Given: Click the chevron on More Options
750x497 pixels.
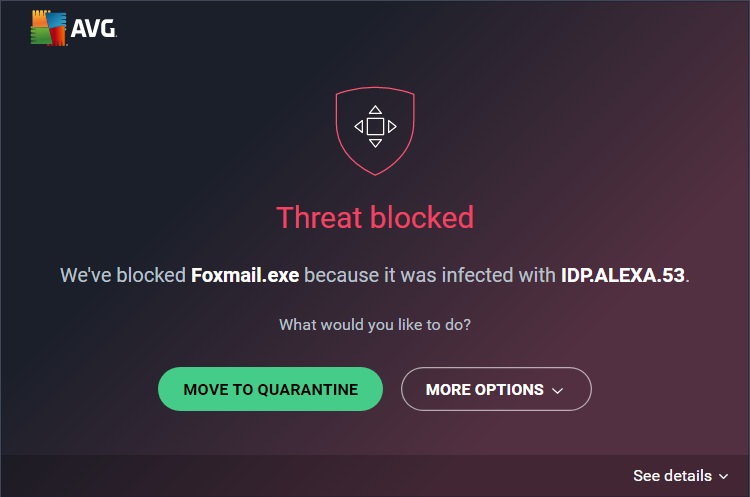Looking at the screenshot, I should (558, 391).
